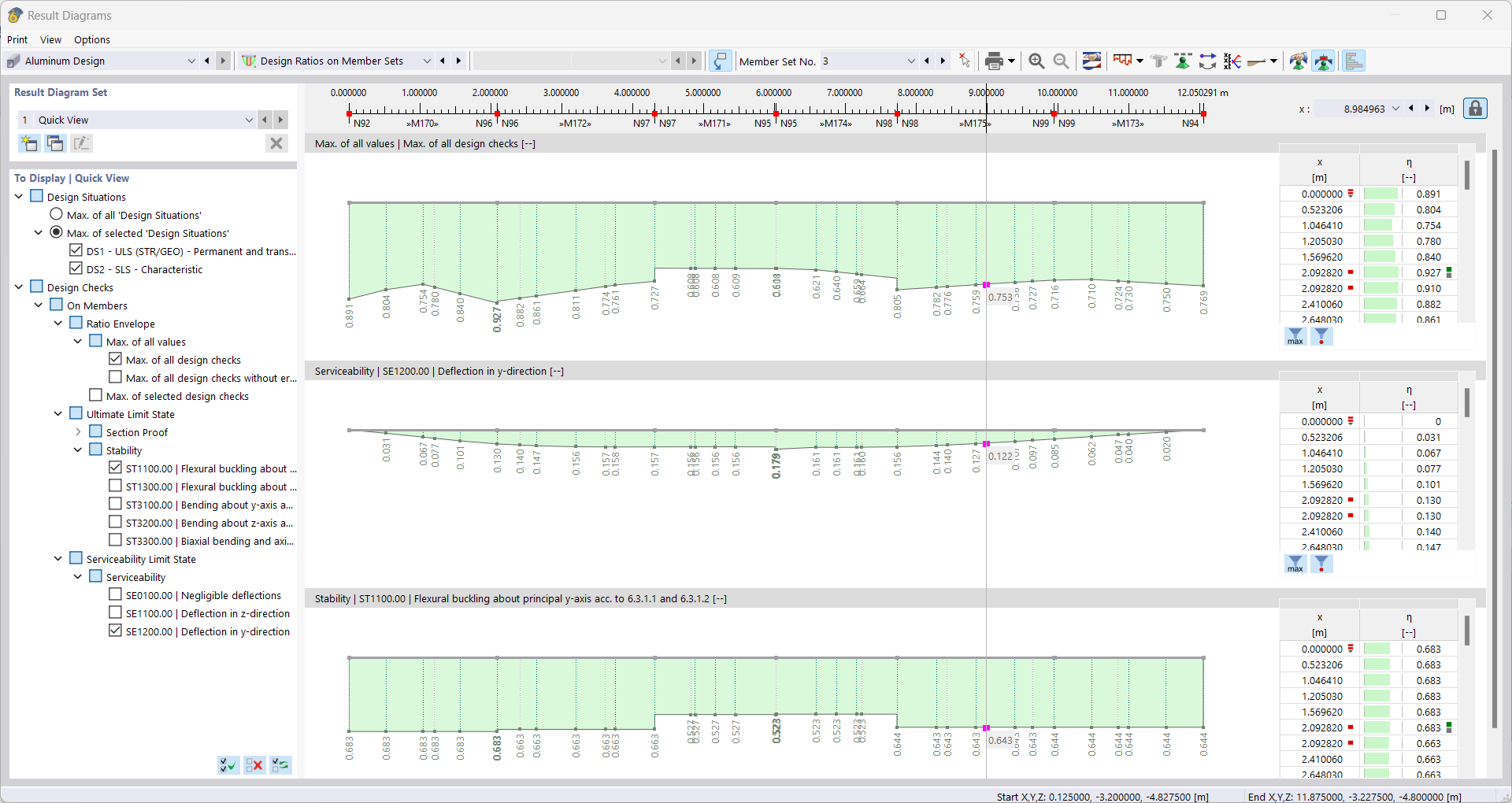Expand the Section Proof node

point(78,431)
